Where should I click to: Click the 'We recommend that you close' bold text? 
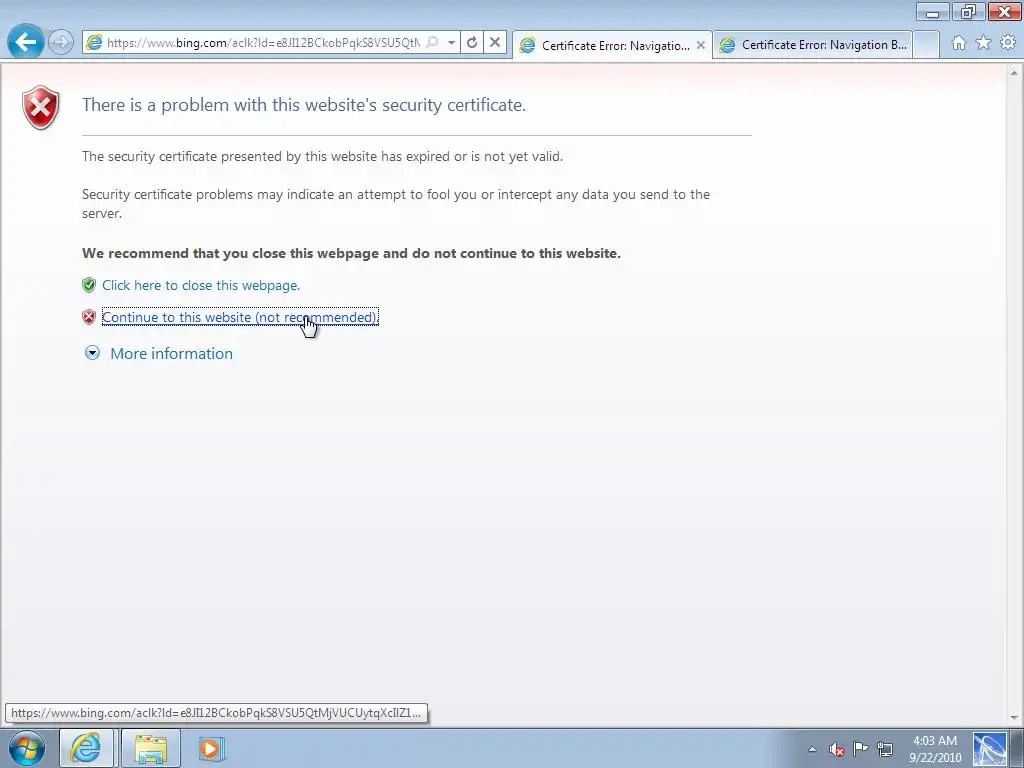tap(351, 253)
